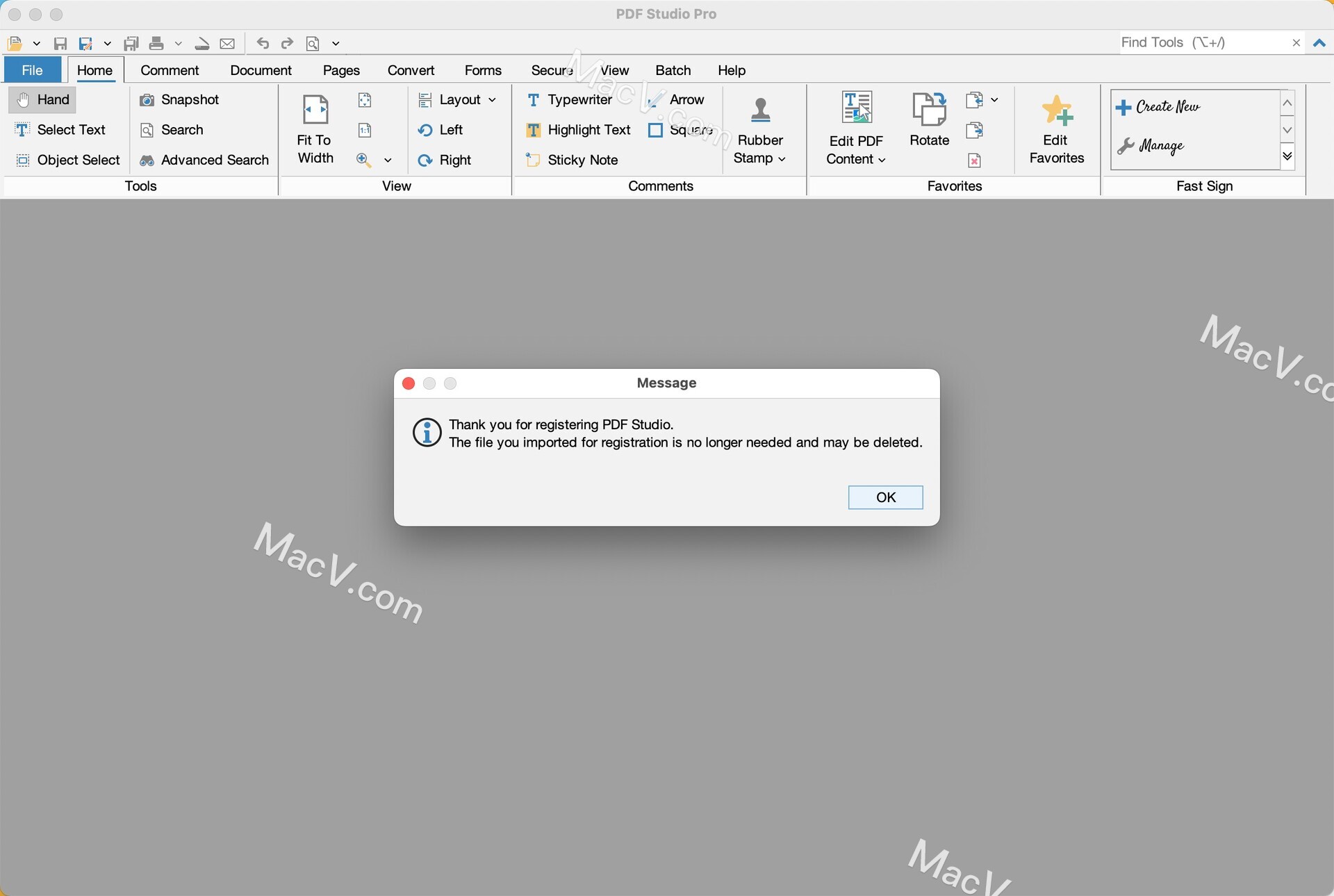Select the Highlight Text tool

coord(579,128)
